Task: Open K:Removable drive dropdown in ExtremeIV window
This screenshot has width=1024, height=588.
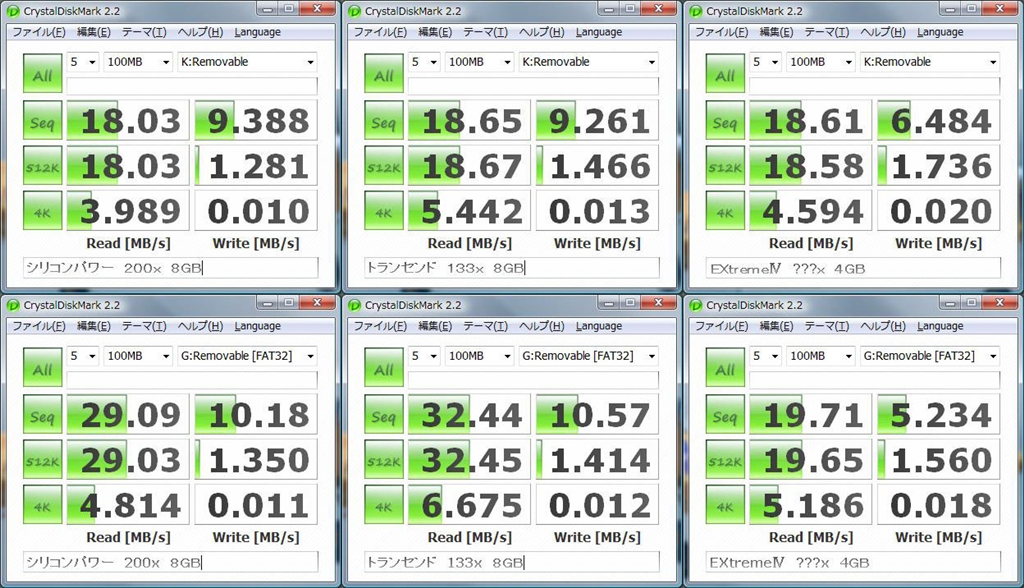Action: click(x=929, y=62)
